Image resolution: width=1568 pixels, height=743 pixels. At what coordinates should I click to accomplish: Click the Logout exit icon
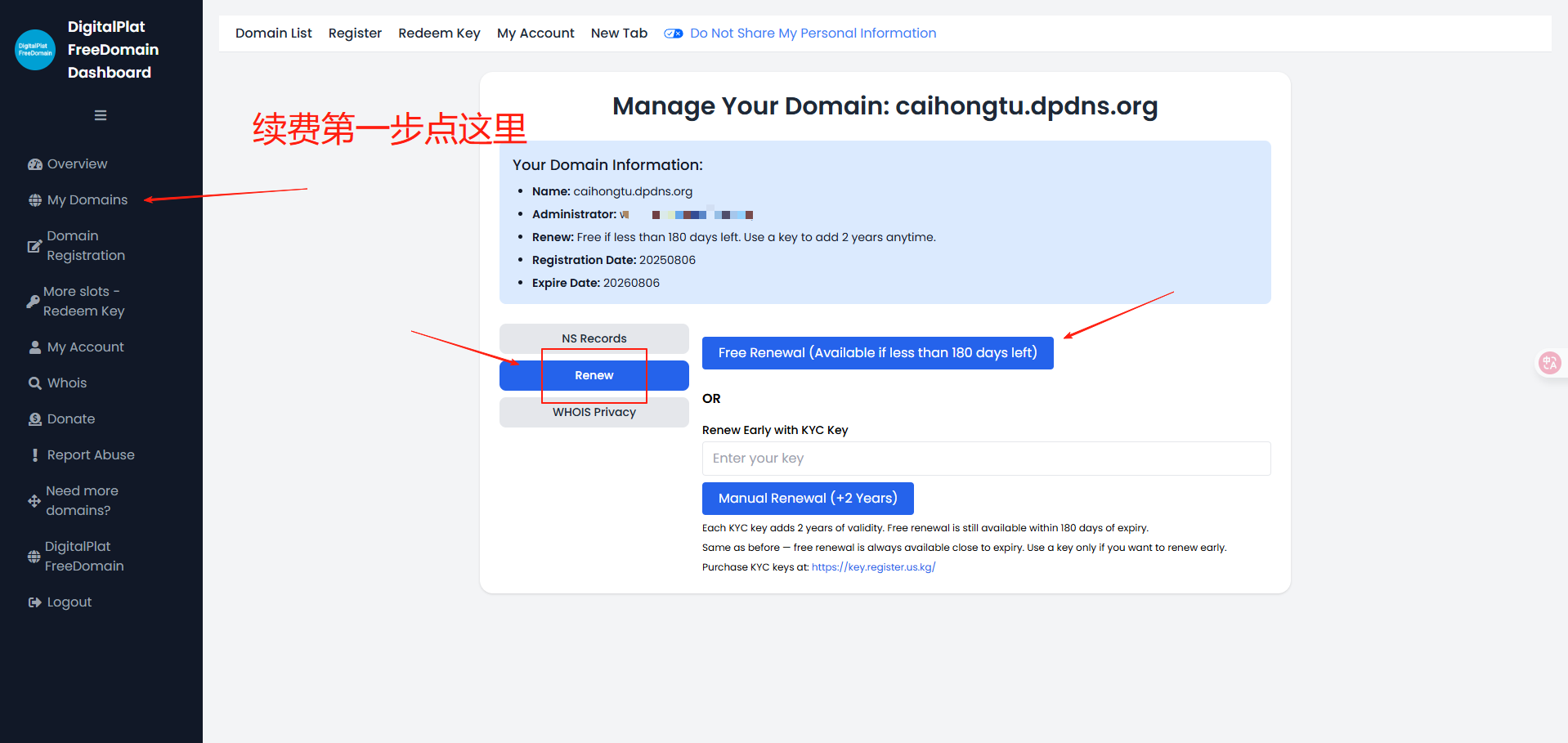pos(35,602)
